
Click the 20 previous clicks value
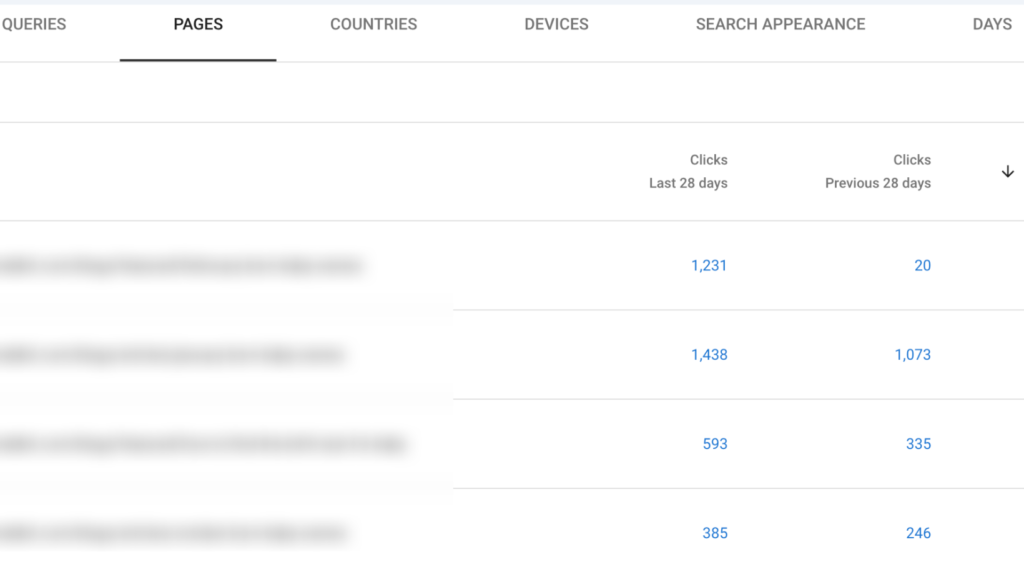[922, 266]
